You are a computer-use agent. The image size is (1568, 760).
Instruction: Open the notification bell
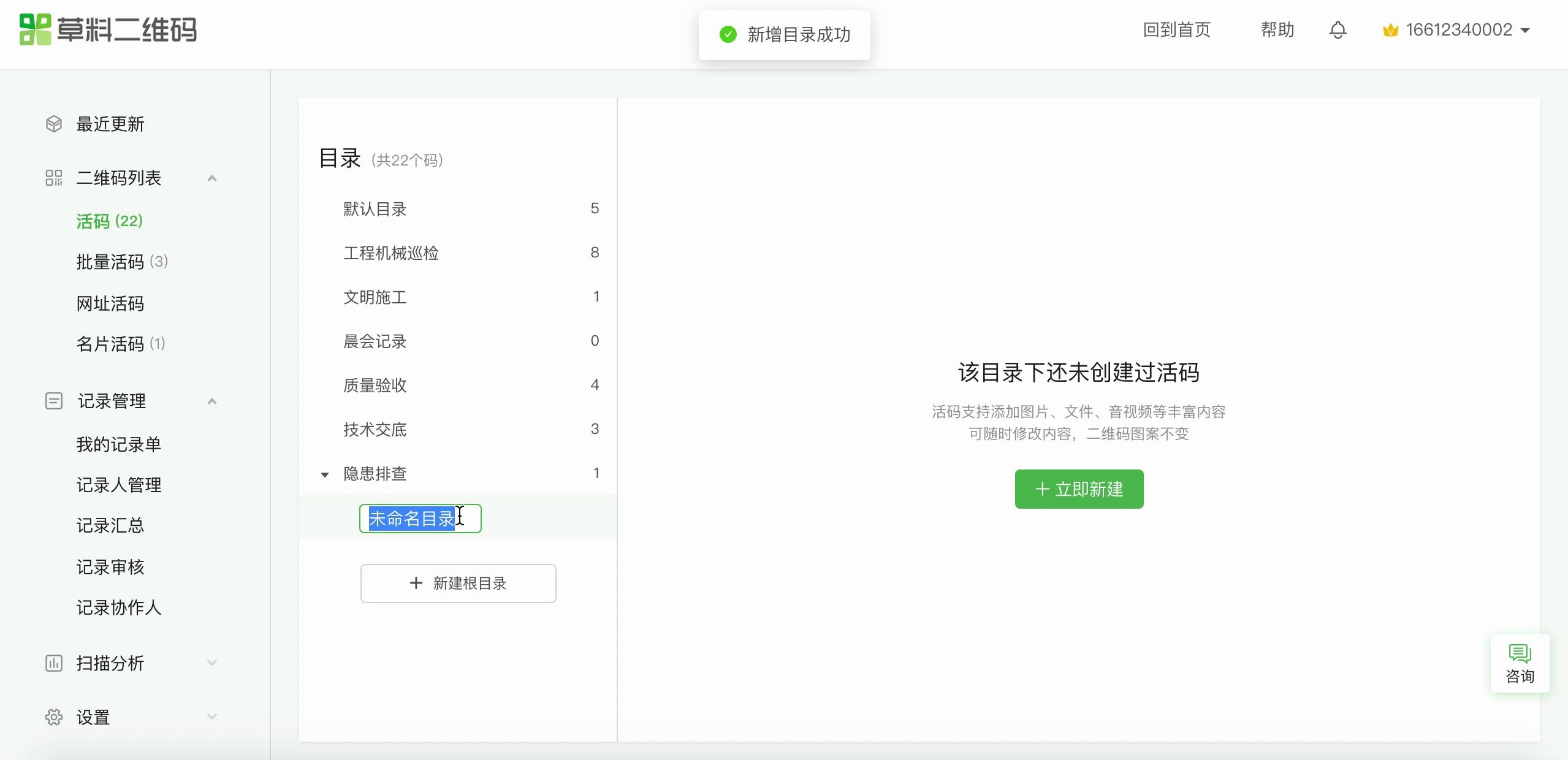pos(1338,30)
